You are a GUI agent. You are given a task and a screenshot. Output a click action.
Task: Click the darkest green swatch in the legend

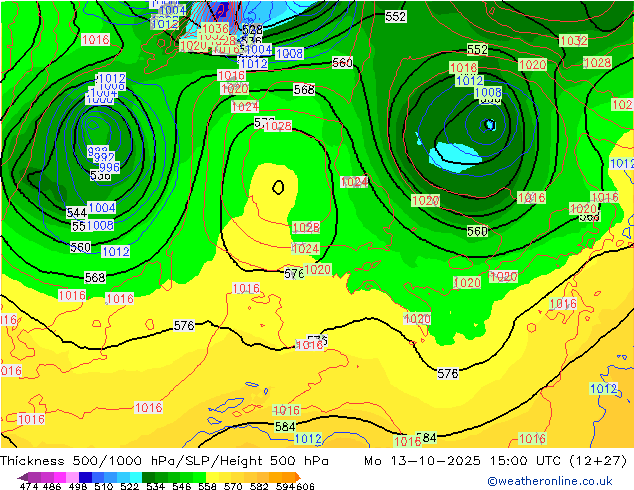coord(148,477)
